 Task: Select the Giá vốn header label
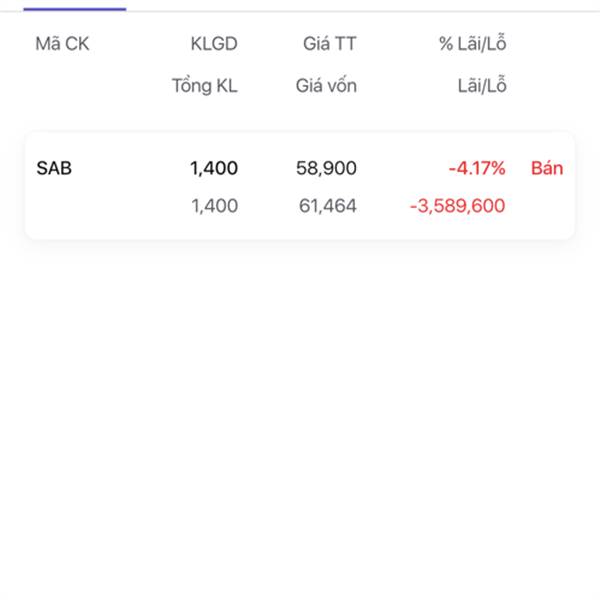pyautogui.click(x=326, y=85)
